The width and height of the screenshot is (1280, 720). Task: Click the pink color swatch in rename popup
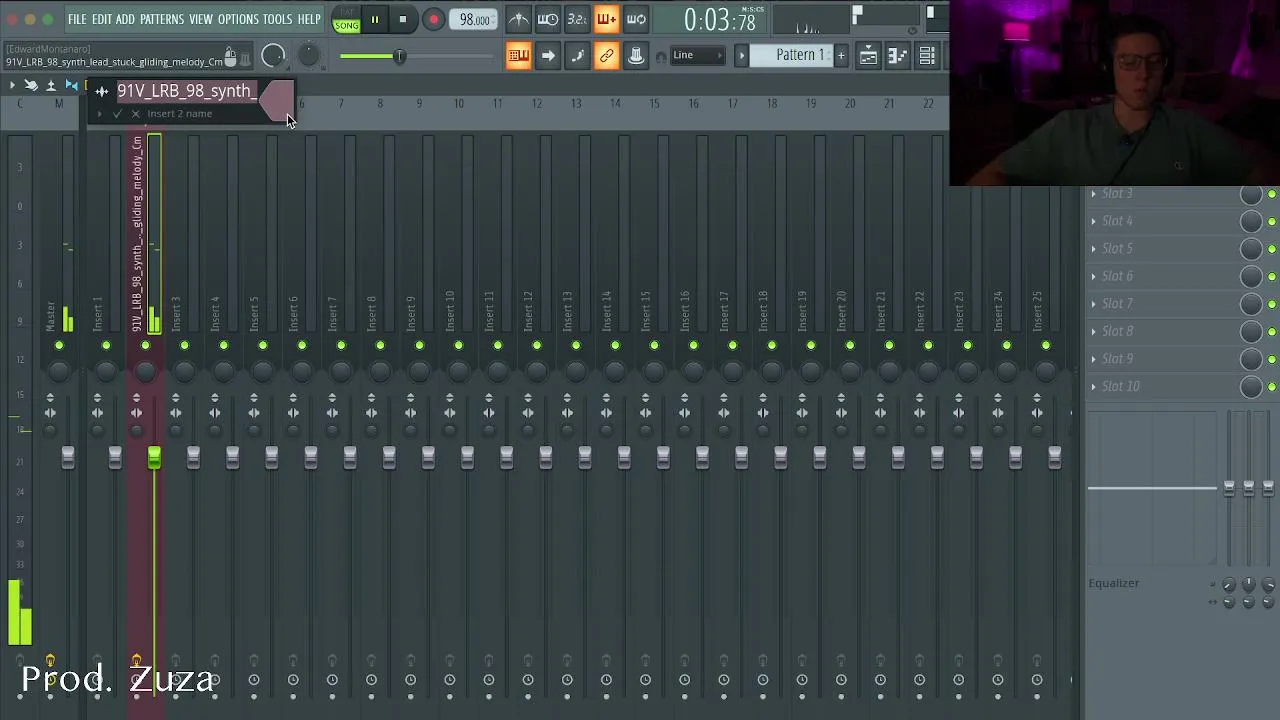click(x=277, y=99)
